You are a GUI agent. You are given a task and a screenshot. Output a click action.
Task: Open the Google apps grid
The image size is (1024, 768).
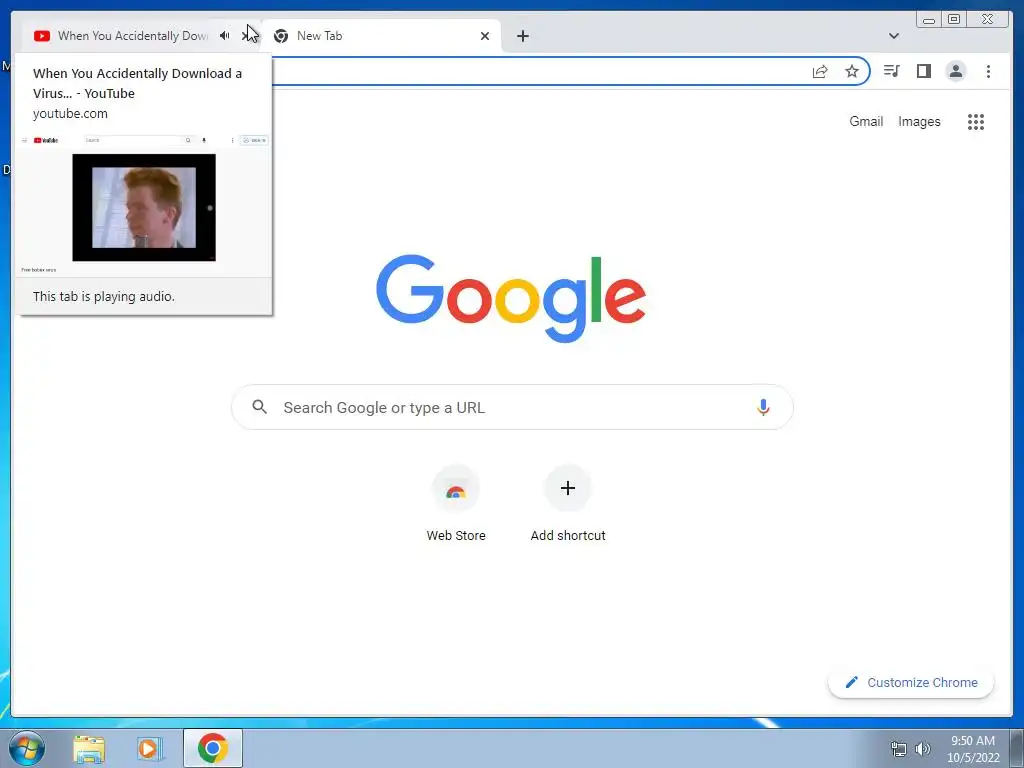coord(976,121)
